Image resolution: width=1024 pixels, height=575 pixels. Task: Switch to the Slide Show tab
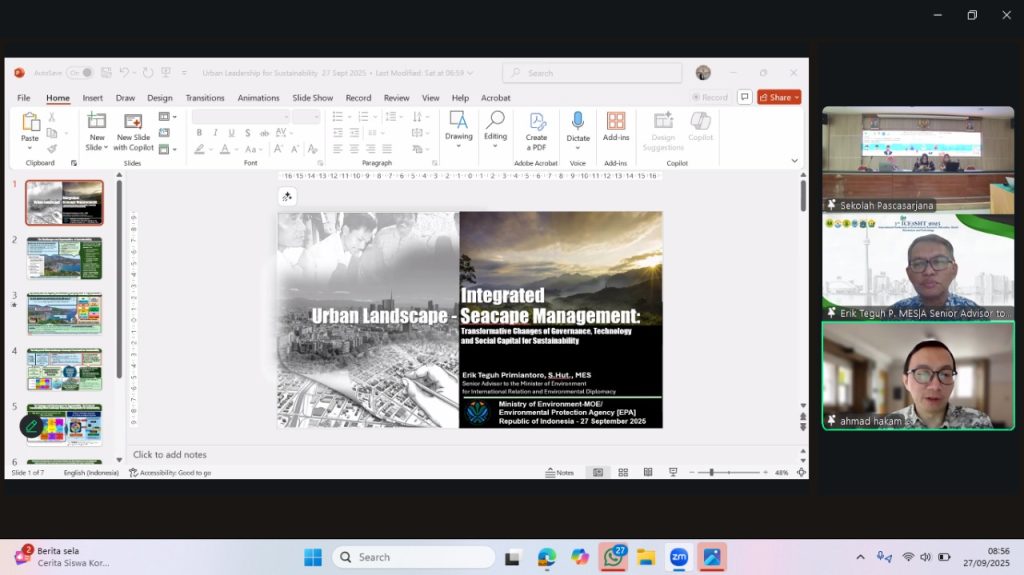[x=312, y=98]
